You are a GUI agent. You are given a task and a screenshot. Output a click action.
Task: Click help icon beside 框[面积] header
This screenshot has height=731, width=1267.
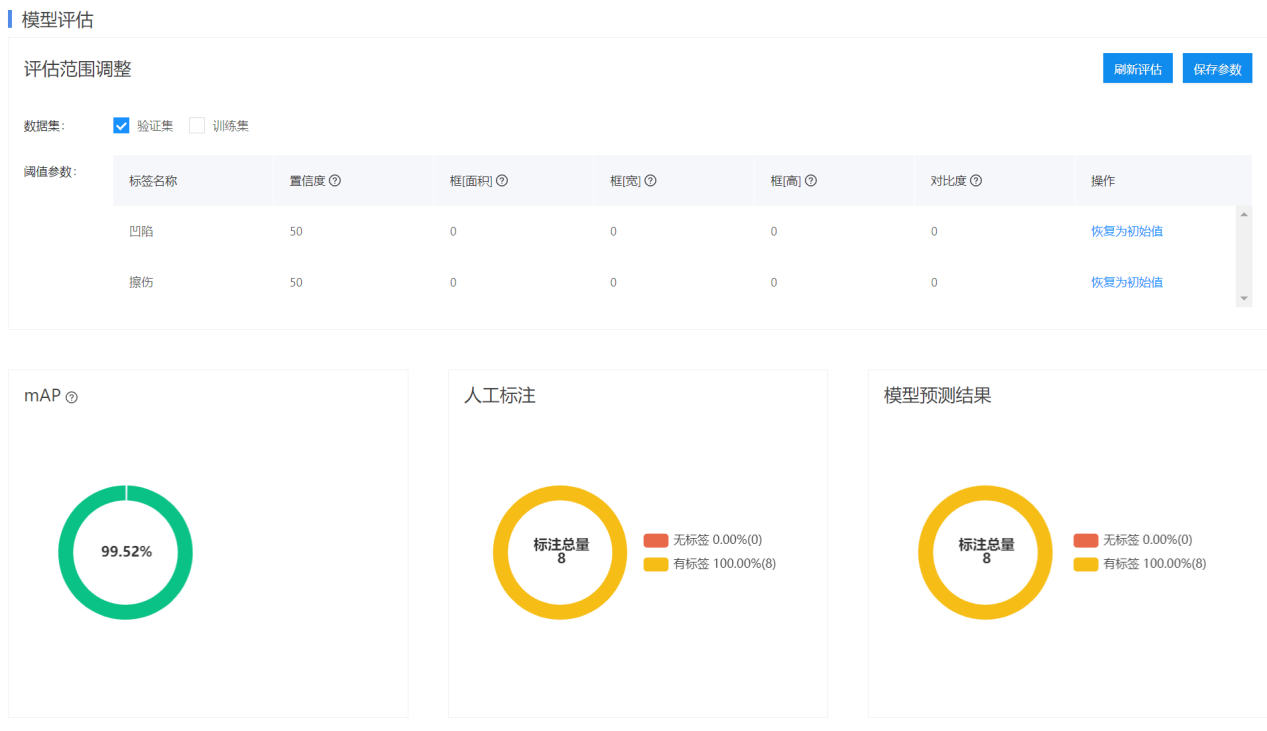pyautogui.click(x=502, y=181)
